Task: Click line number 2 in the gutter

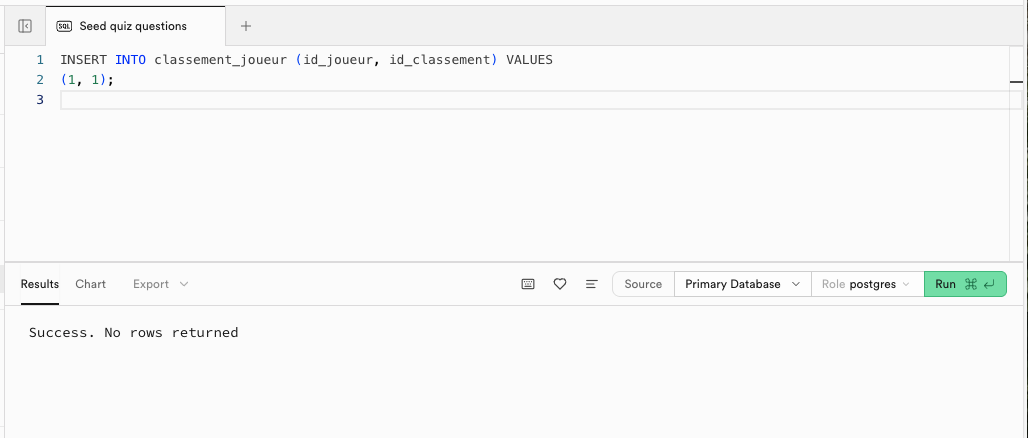Action: [39, 80]
